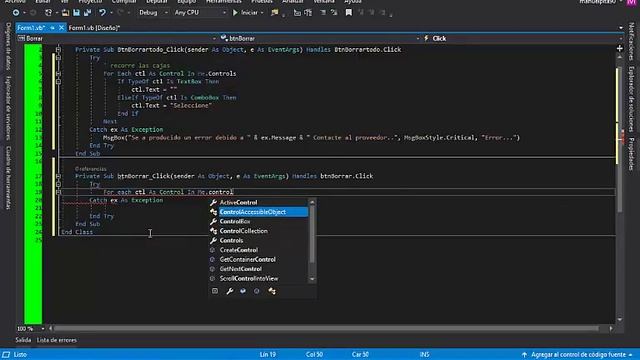Collapse the BtnBorrartodo_Click sub outline
The height and width of the screenshot is (360, 640).
click(58, 49)
